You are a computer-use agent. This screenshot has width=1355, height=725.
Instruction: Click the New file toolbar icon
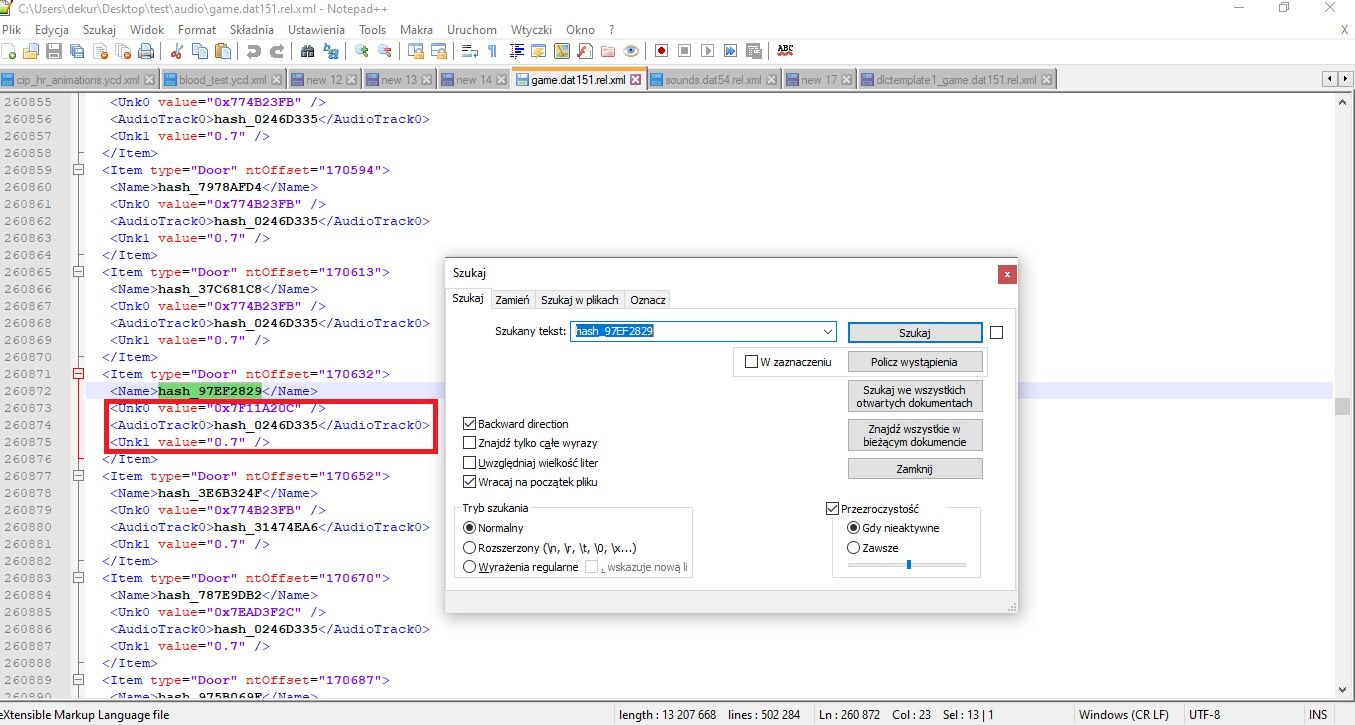pos(9,51)
